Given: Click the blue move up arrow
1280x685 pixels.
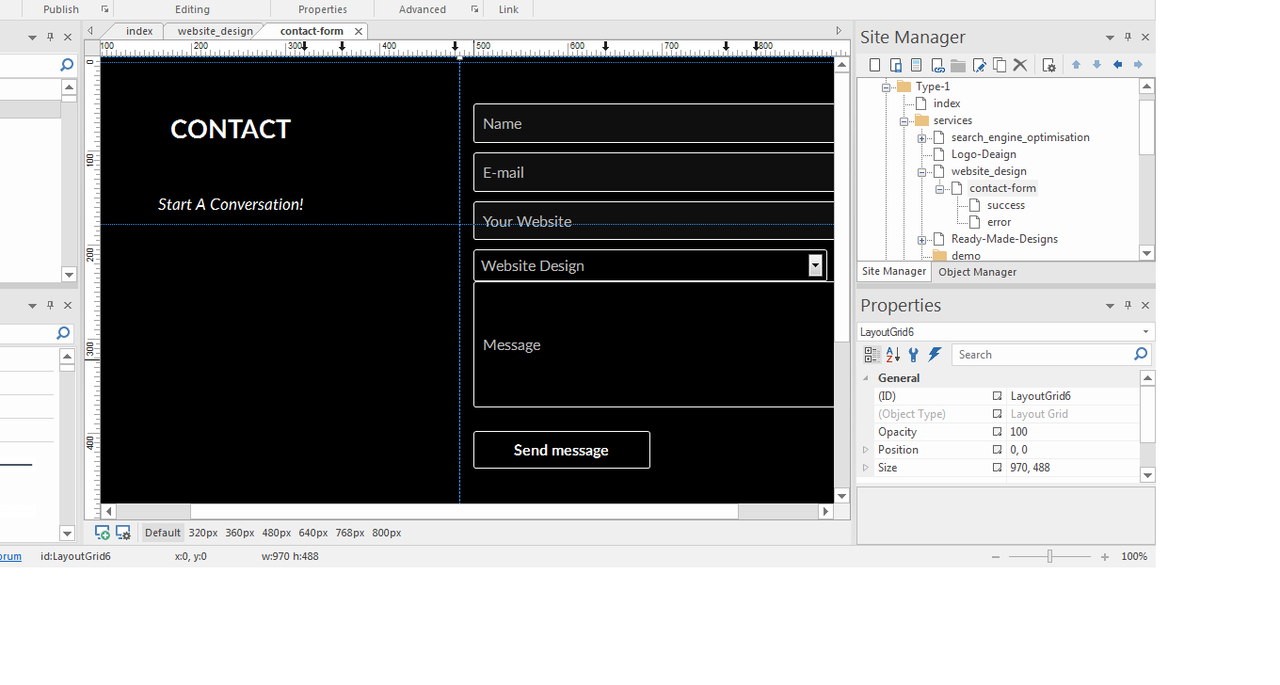Looking at the screenshot, I should coord(1076,65).
